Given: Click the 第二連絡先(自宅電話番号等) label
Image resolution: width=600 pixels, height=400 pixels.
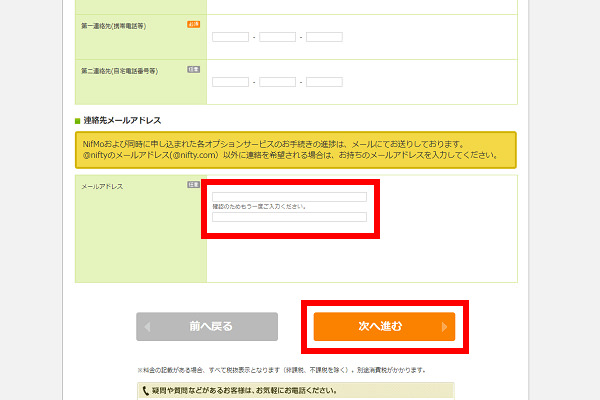Looking at the screenshot, I should tap(119, 71).
